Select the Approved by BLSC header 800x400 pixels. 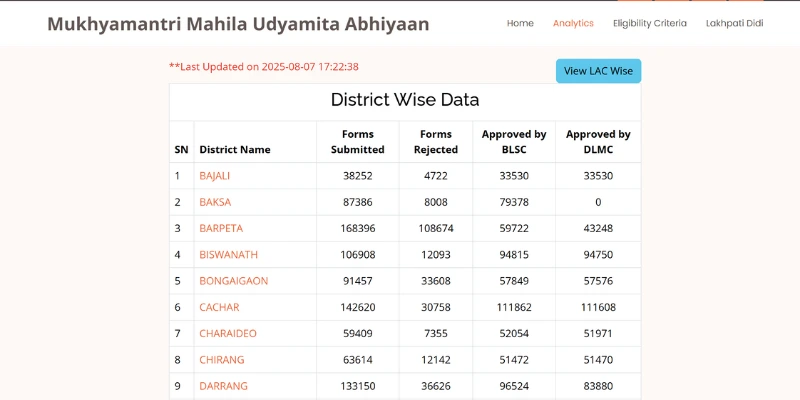click(x=514, y=142)
